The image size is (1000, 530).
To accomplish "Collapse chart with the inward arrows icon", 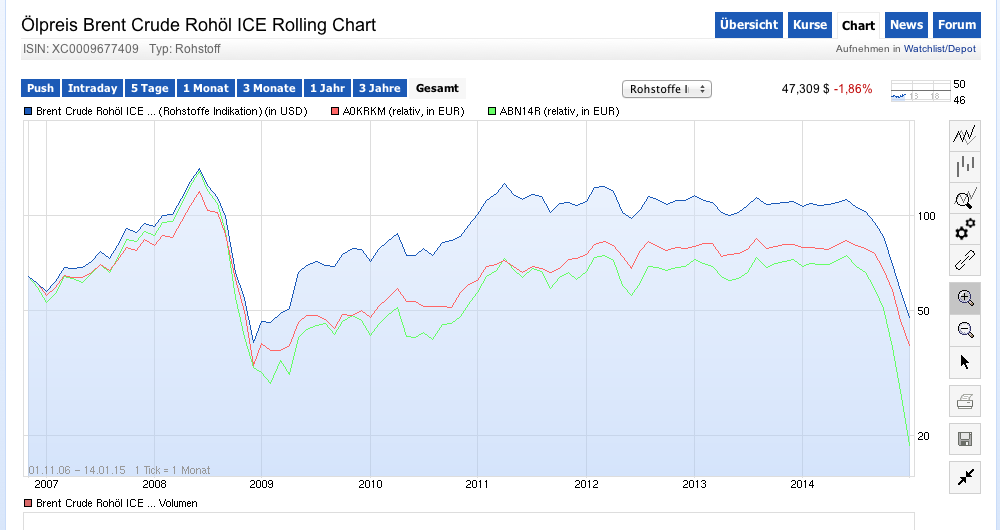I will (x=964, y=477).
